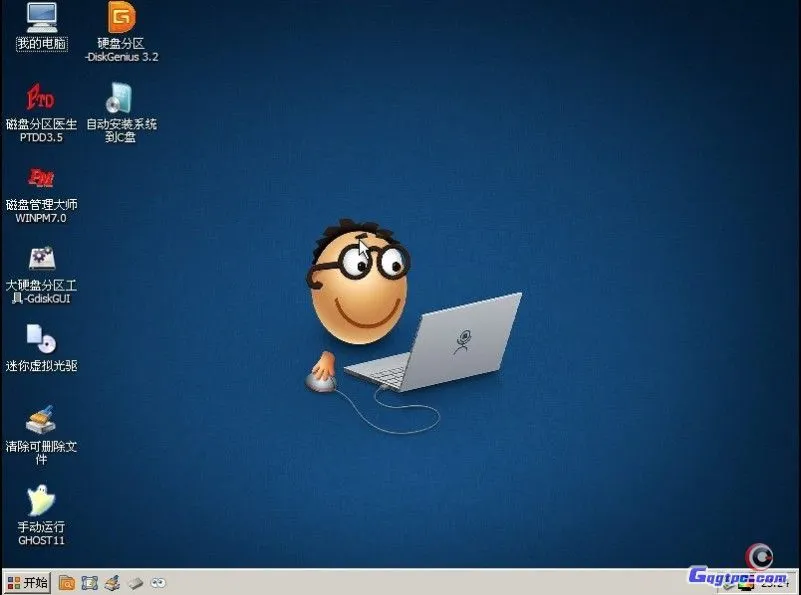Click the red circular logo above tray
This screenshot has height=595, width=801.
pyautogui.click(x=760, y=554)
